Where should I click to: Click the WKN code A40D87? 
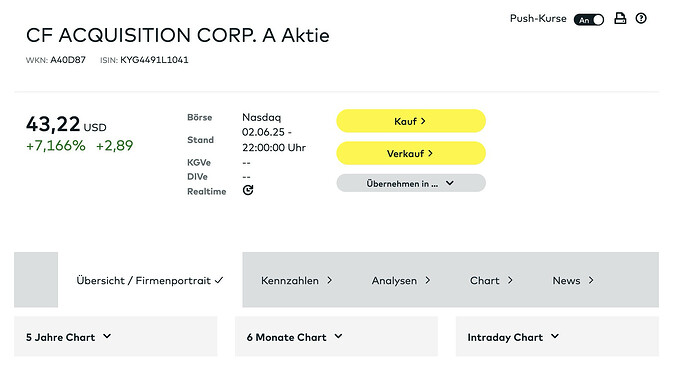(68, 60)
